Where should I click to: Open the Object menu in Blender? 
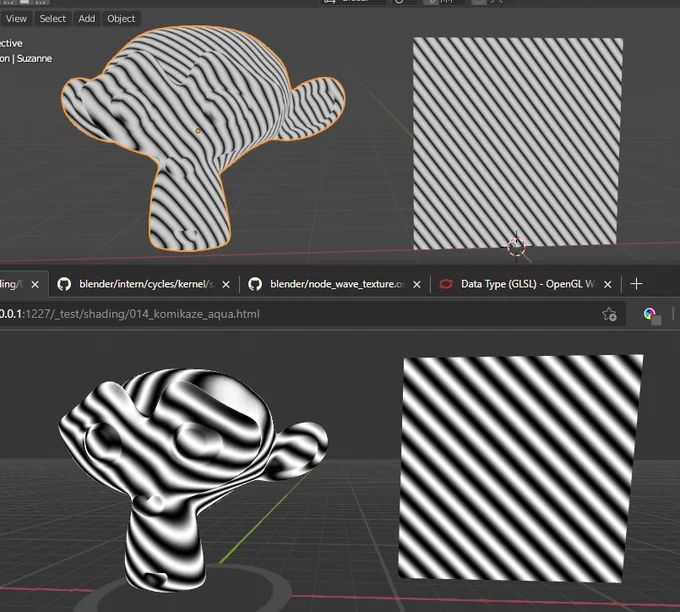click(x=121, y=19)
